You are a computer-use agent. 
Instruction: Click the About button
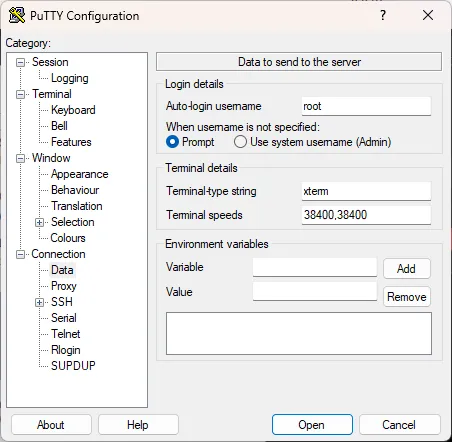51,425
